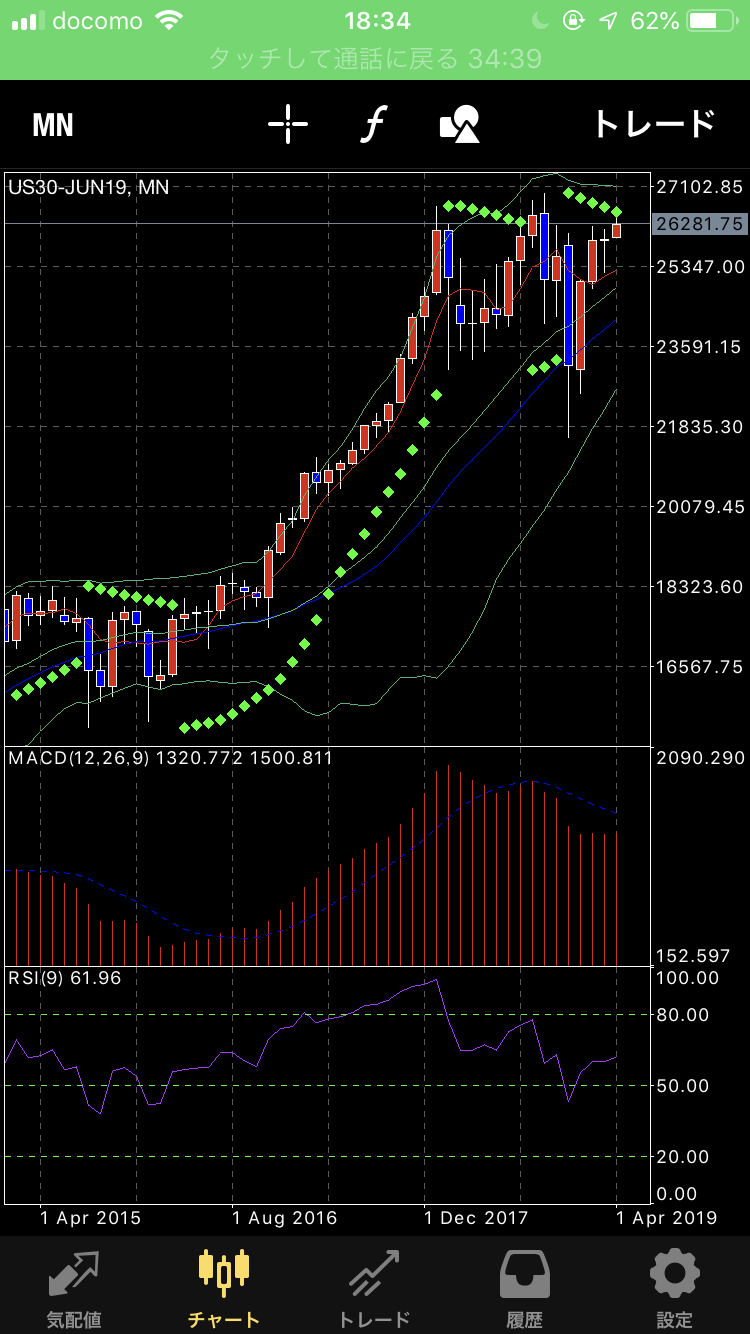Tap the crosshair tool icon
This screenshot has width=750, height=1334.
(x=288, y=125)
